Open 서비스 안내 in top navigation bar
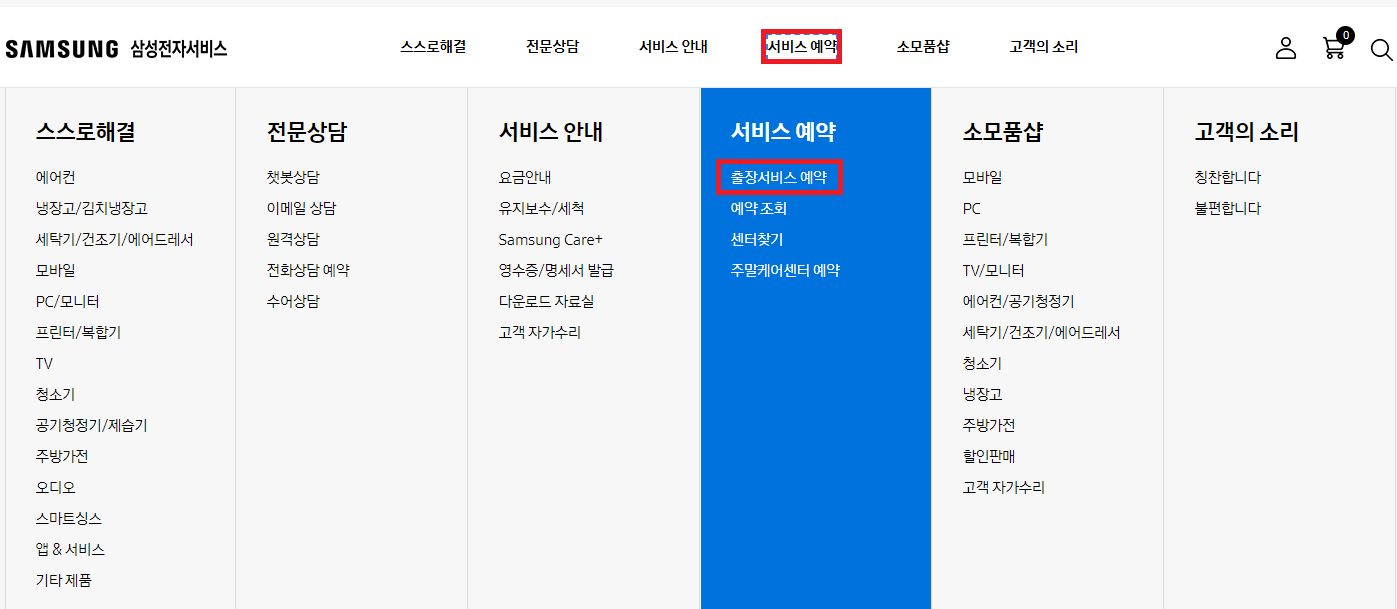1397x609 pixels. click(674, 47)
